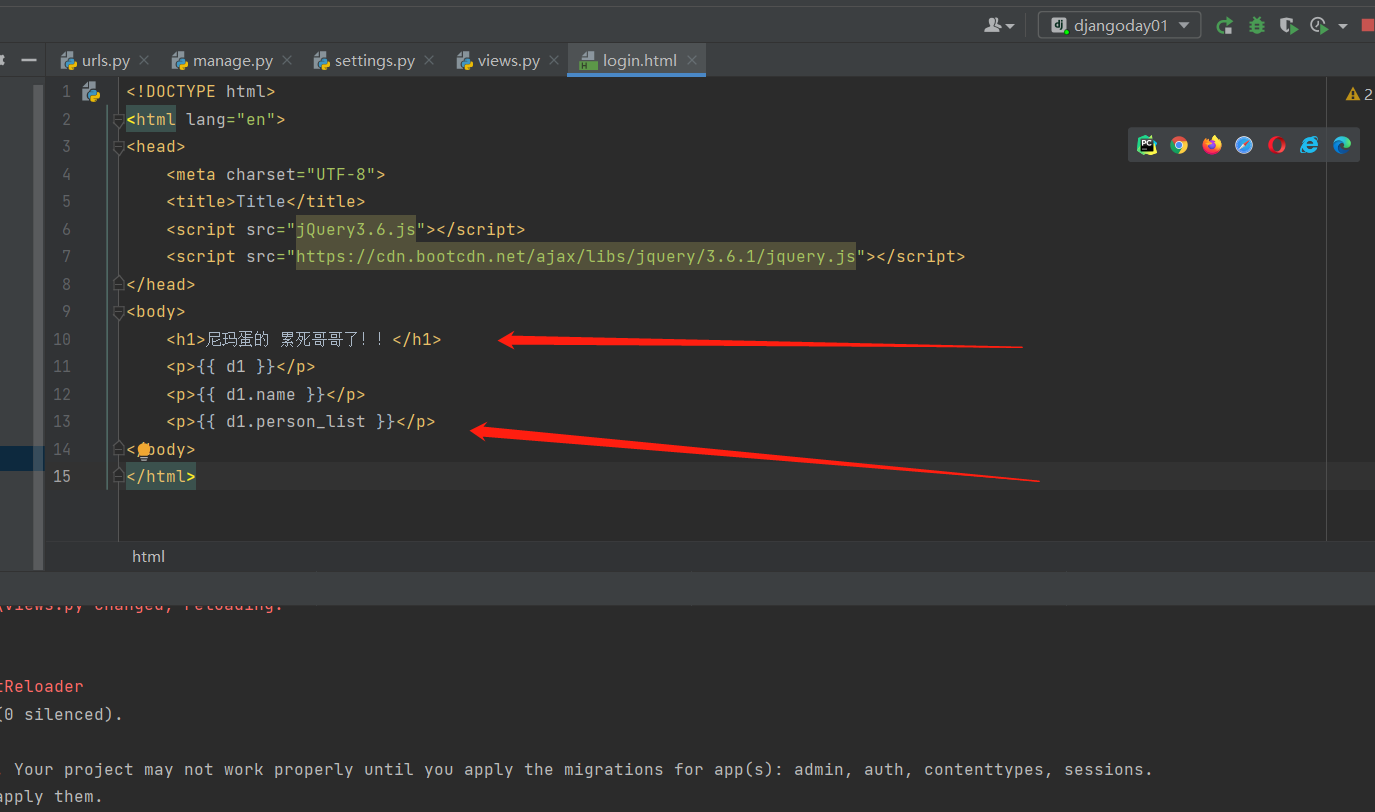
Task: Click the h1 heading line with Chinese text
Action: [x=304, y=340]
